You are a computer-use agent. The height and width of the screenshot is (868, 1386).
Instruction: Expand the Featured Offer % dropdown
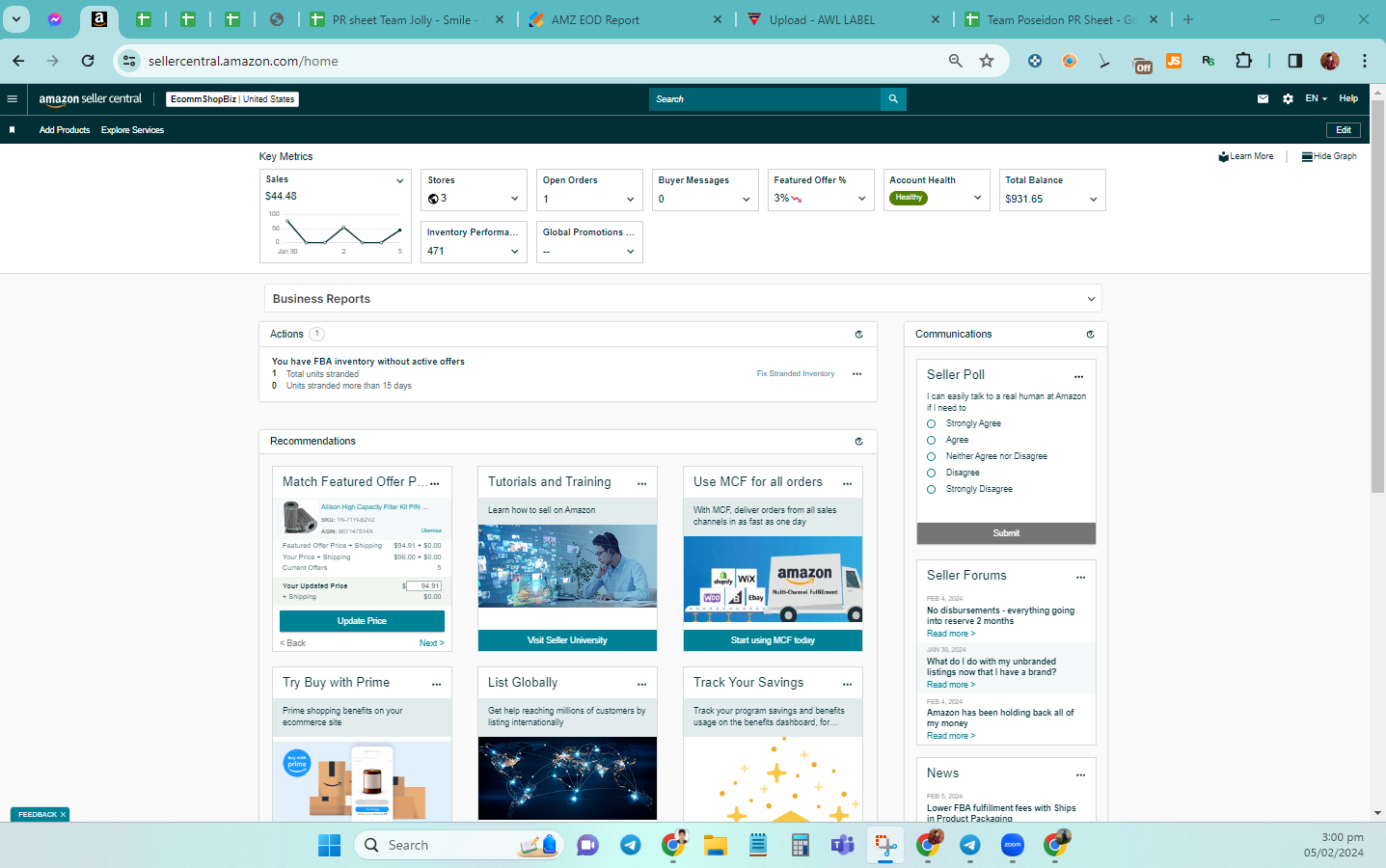[x=861, y=199]
